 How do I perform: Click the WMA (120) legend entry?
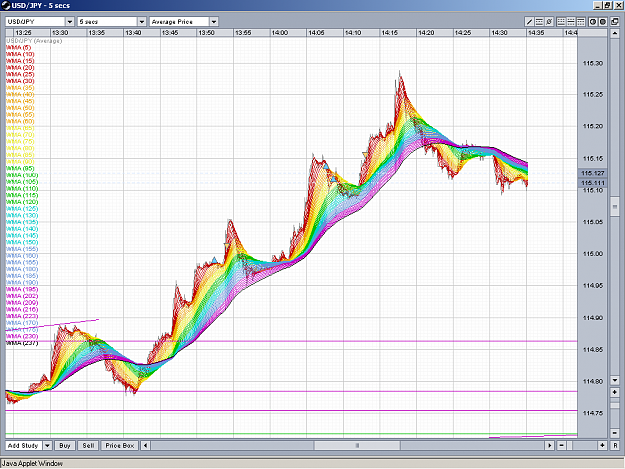(x=22, y=202)
